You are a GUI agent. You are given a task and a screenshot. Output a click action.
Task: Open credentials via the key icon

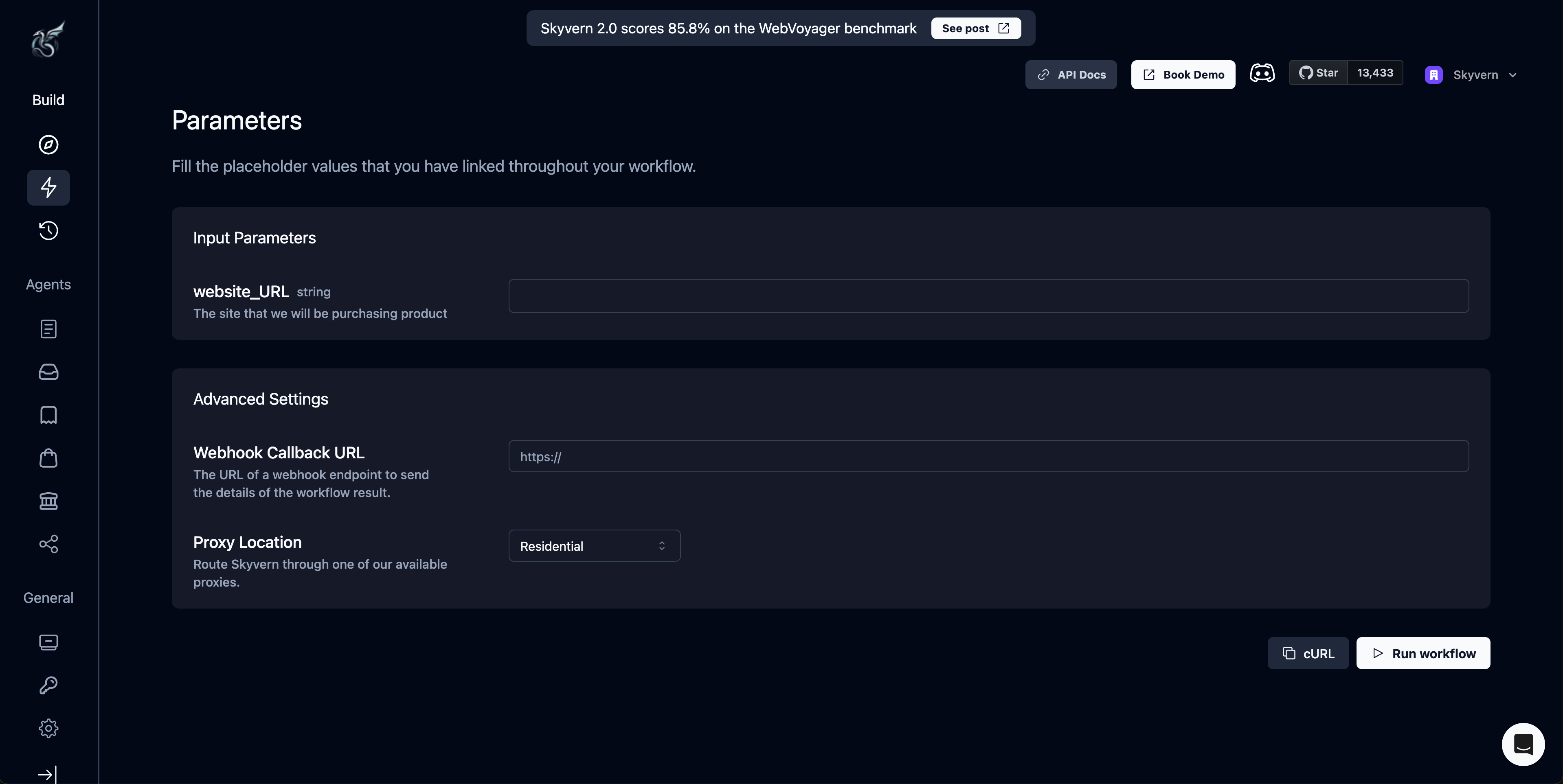coord(48,685)
